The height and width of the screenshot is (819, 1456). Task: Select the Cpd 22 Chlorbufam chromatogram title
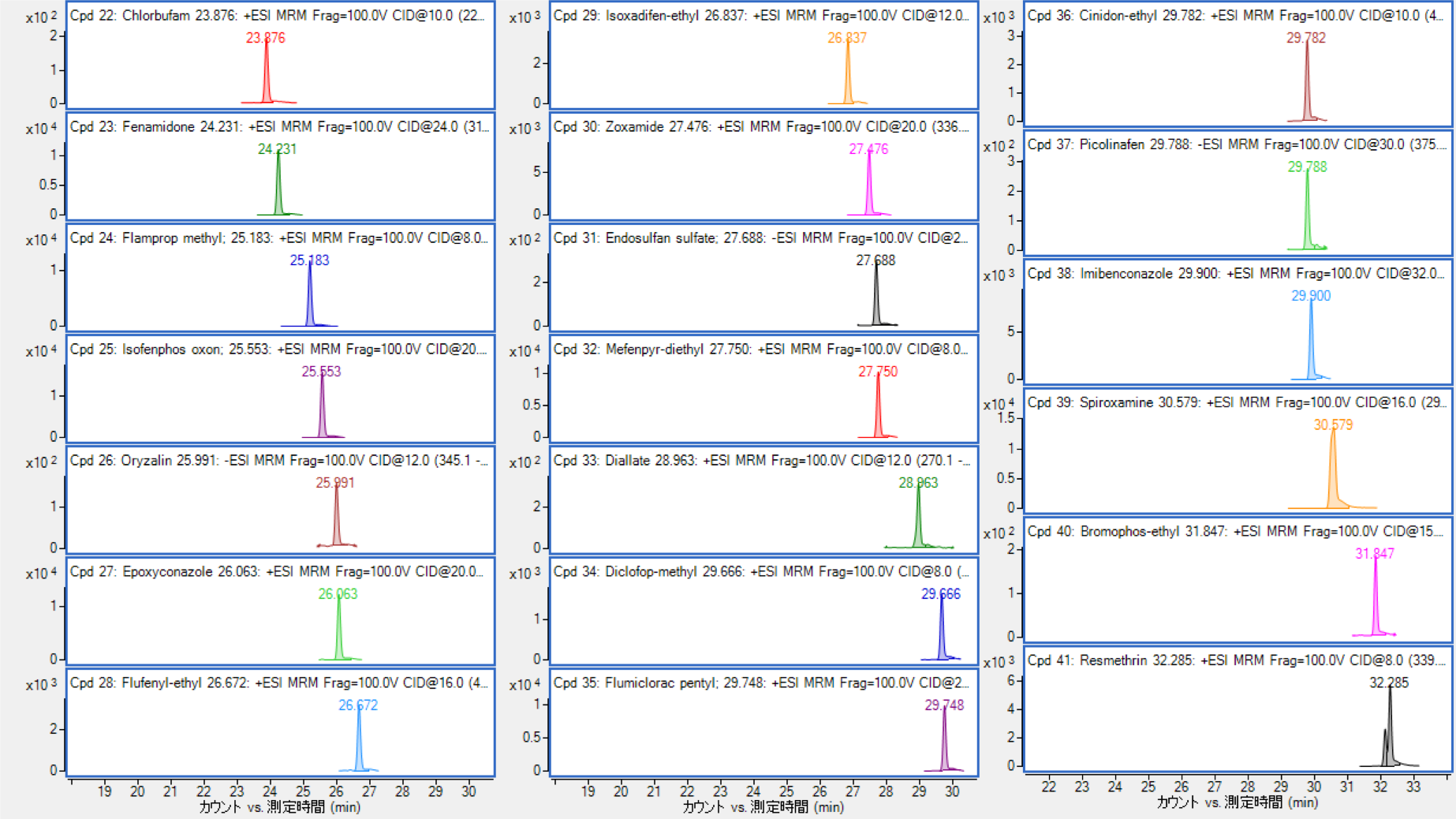278,16
